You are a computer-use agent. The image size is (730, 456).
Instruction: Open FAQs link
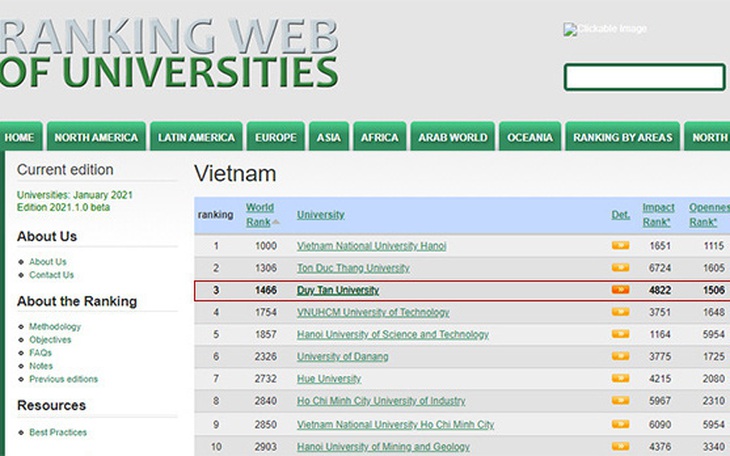[x=41, y=353]
